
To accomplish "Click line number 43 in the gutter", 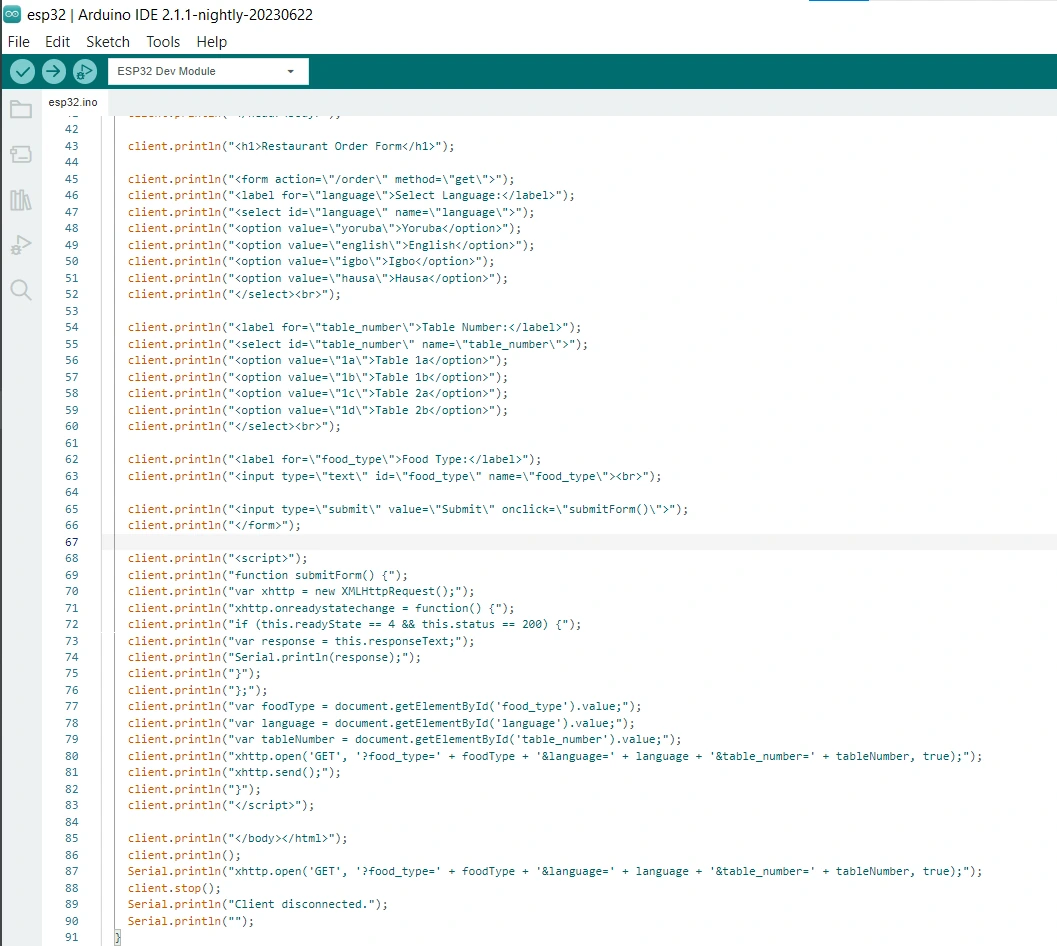I will click(x=71, y=146).
